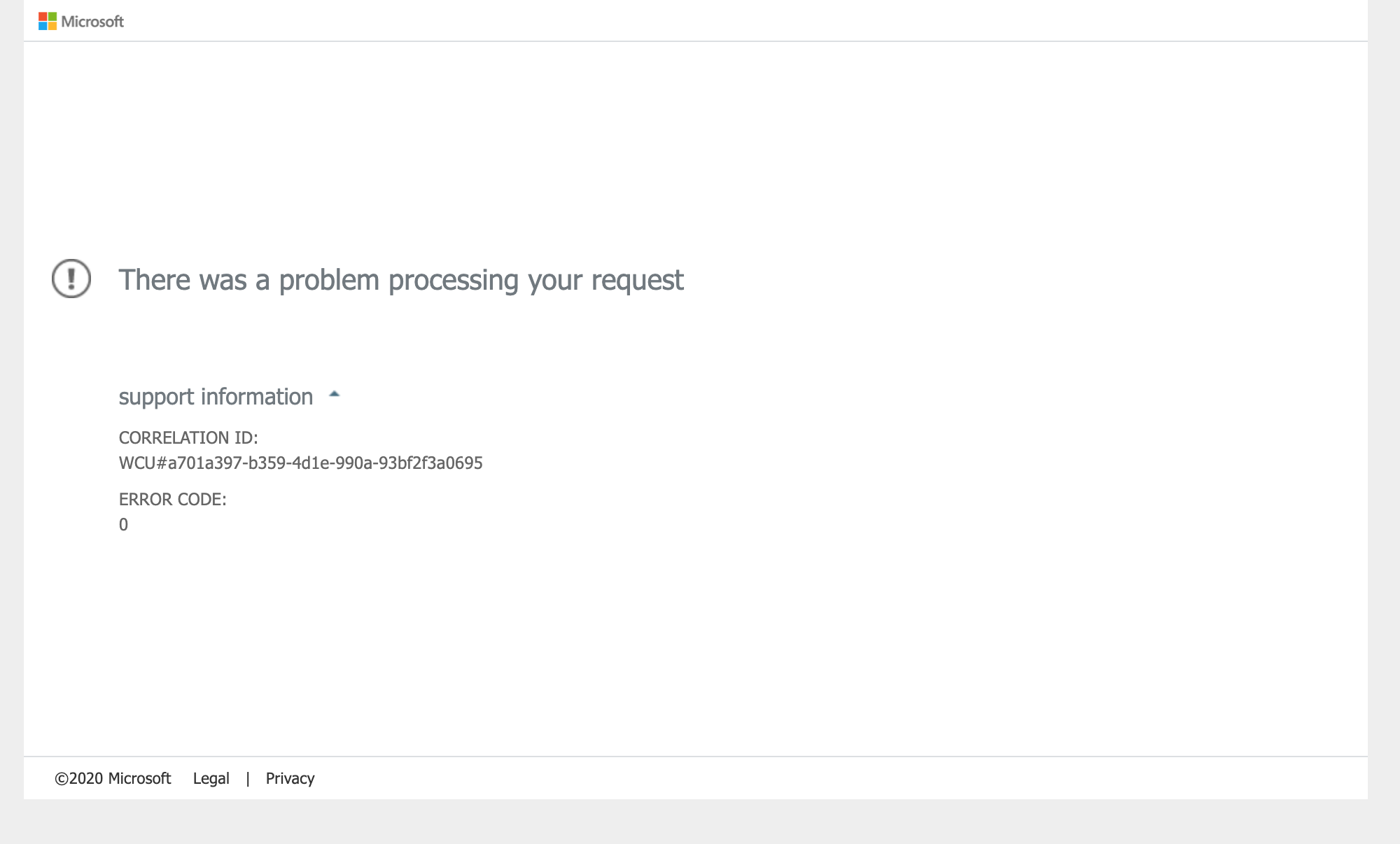The width and height of the screenshot is (1400, 844).
Task: Click the blue square of Microsoft logo
Action: (x=43, y=26)
